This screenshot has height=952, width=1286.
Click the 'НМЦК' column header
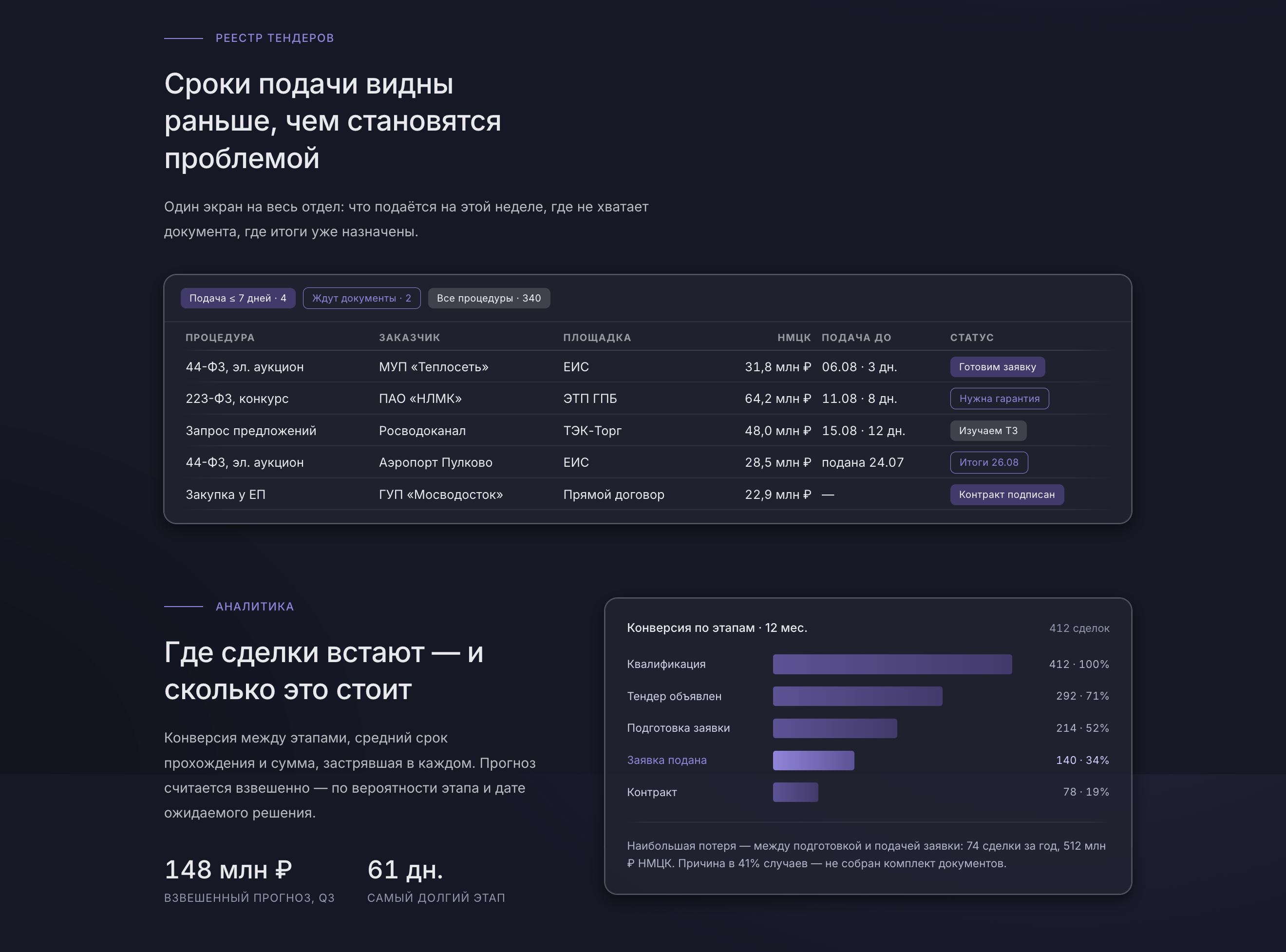(794, 338)
